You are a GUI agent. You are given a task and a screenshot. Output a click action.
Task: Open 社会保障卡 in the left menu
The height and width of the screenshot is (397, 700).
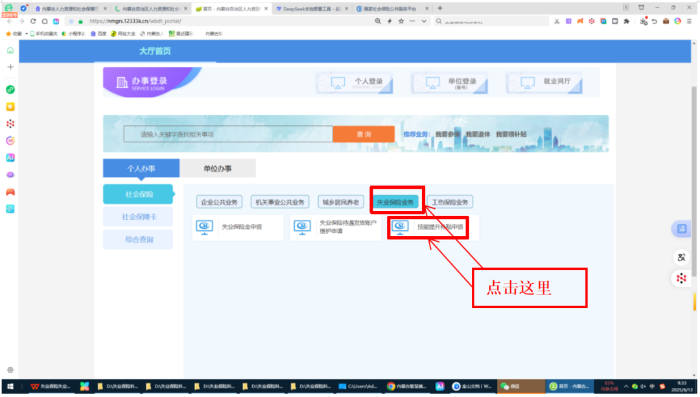click(138, 217)
